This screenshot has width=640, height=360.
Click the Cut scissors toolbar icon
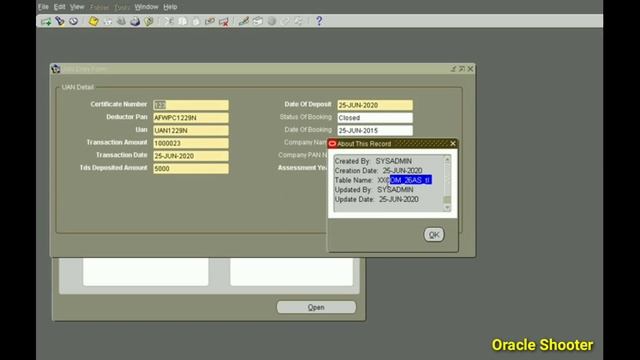[x=169, y=21]
